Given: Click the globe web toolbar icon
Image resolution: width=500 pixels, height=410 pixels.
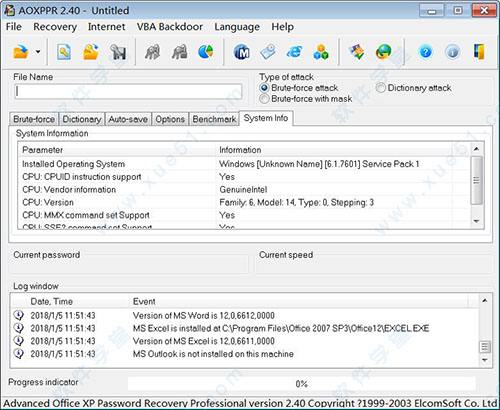Looking at the screenshot, I should (384, 52).
